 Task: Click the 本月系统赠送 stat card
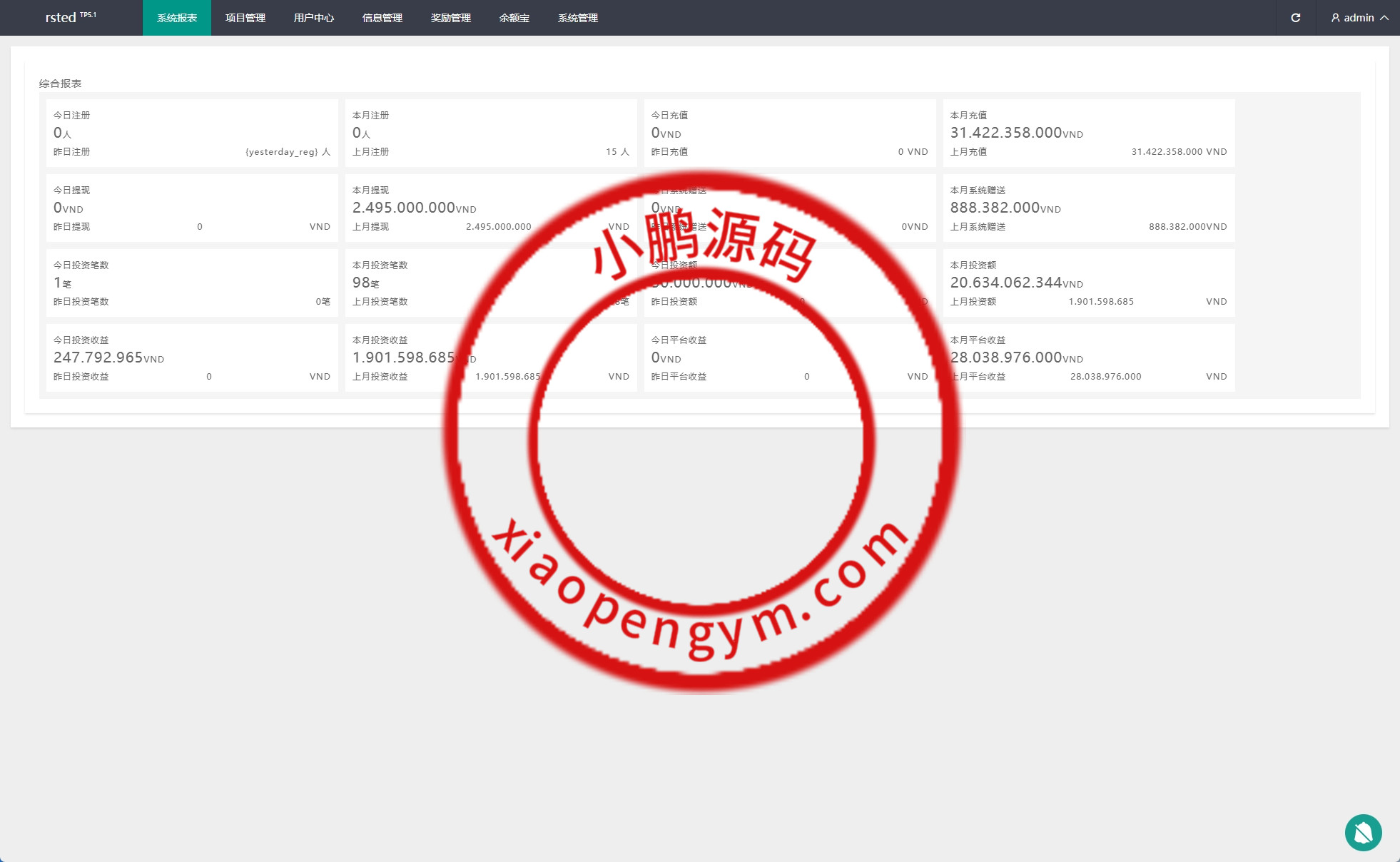tap(1088, 208)
